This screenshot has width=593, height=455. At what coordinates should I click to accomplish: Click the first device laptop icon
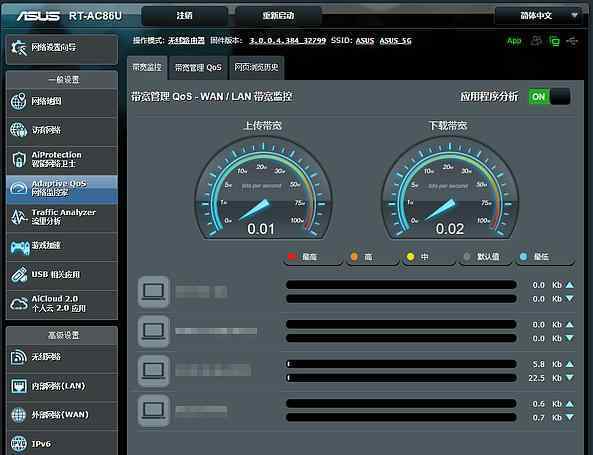coord(154,292)
